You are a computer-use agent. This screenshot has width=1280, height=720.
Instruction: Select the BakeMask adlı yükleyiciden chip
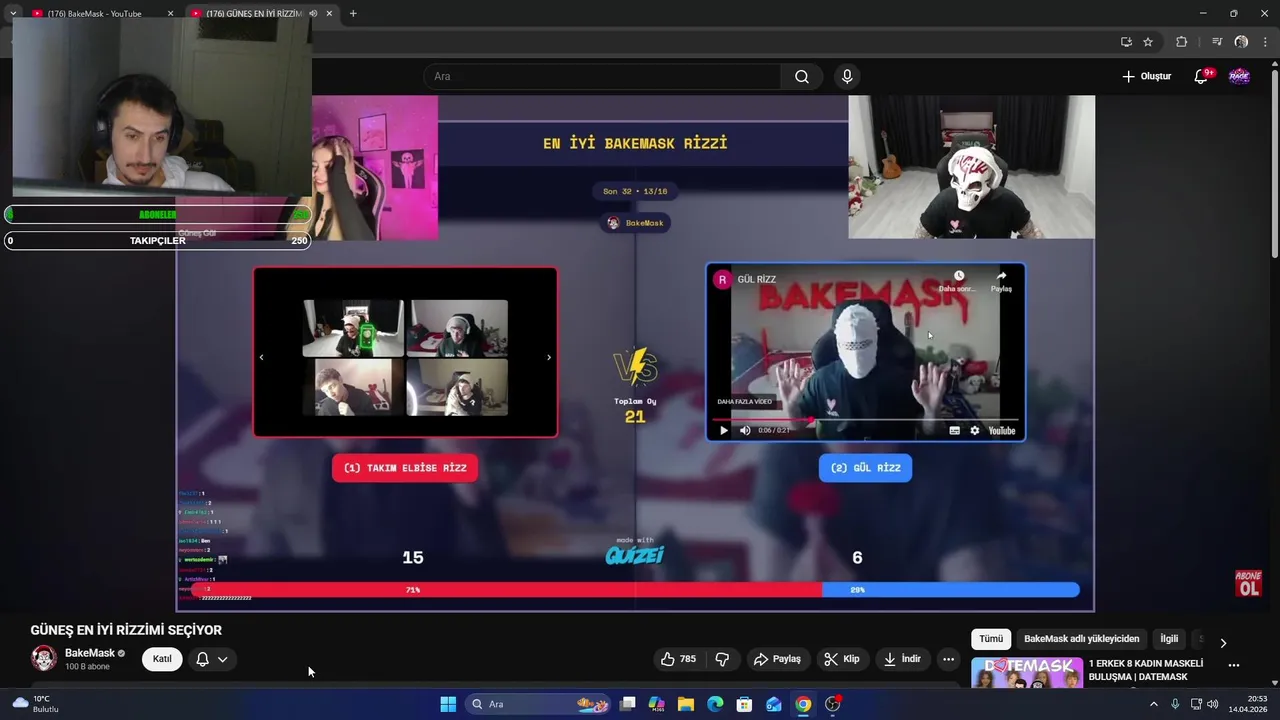coord(1081,638)
